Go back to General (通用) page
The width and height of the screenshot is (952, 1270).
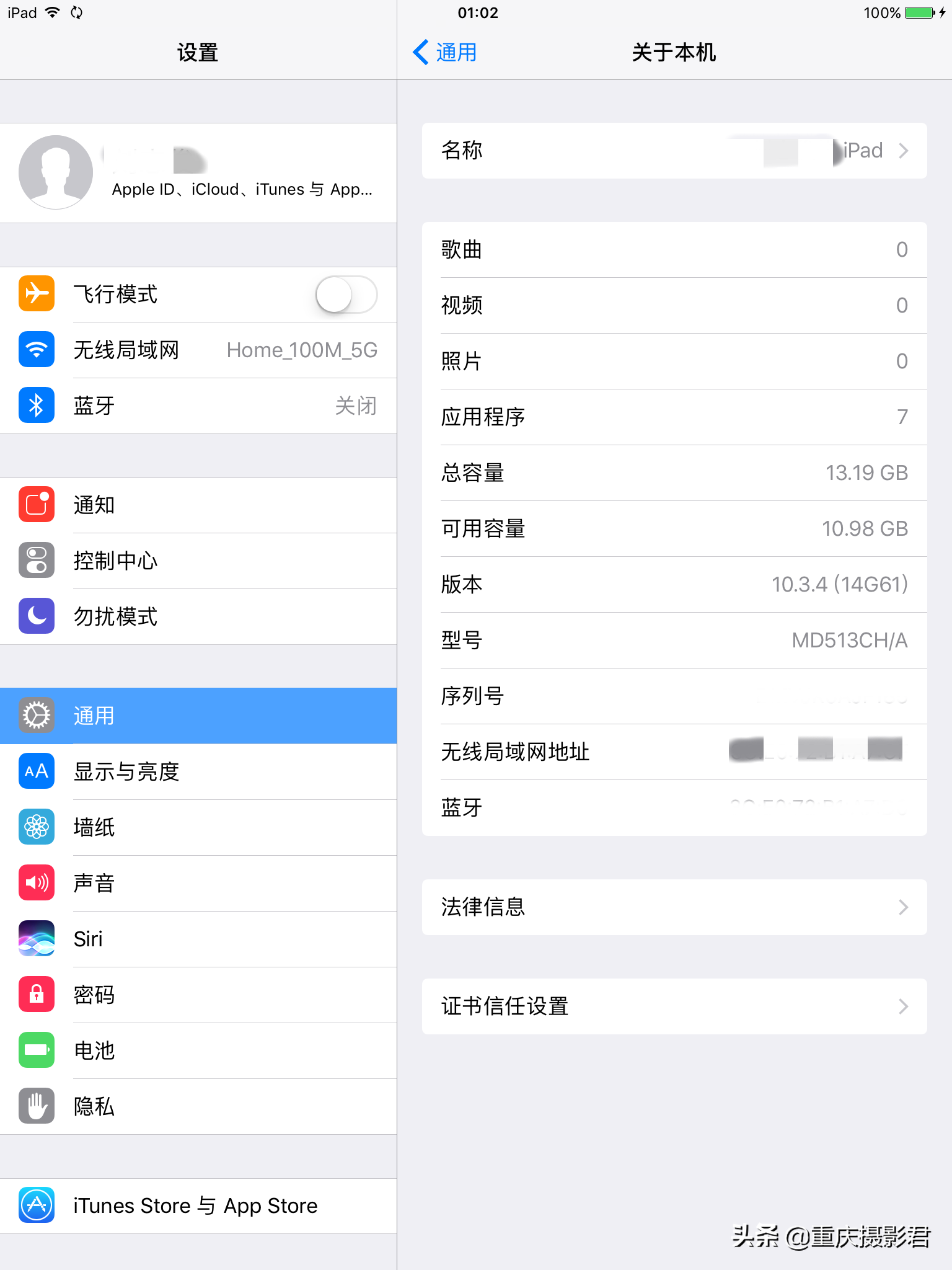click(x=445, y=52)
